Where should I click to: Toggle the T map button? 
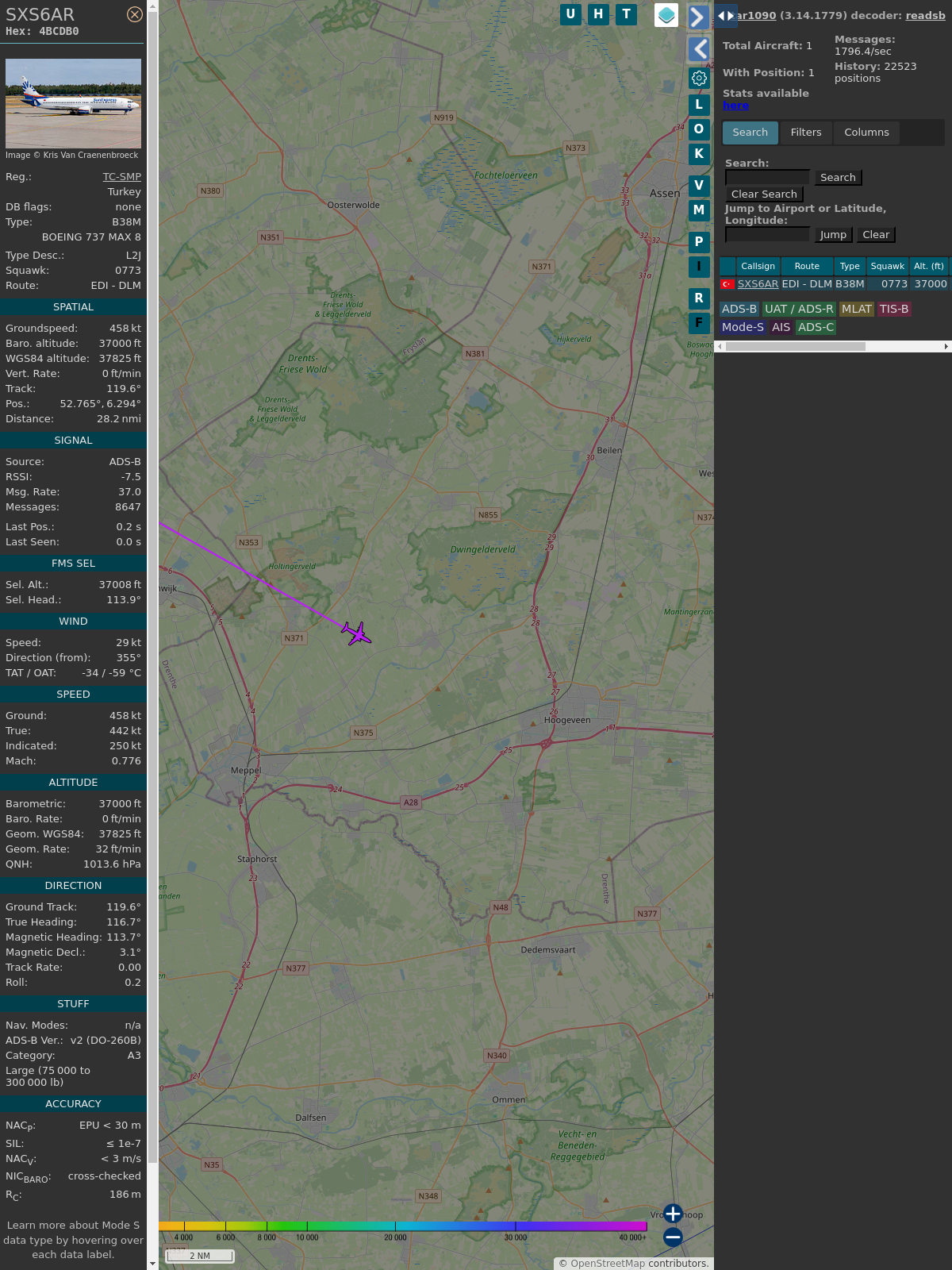coord(627,14)
